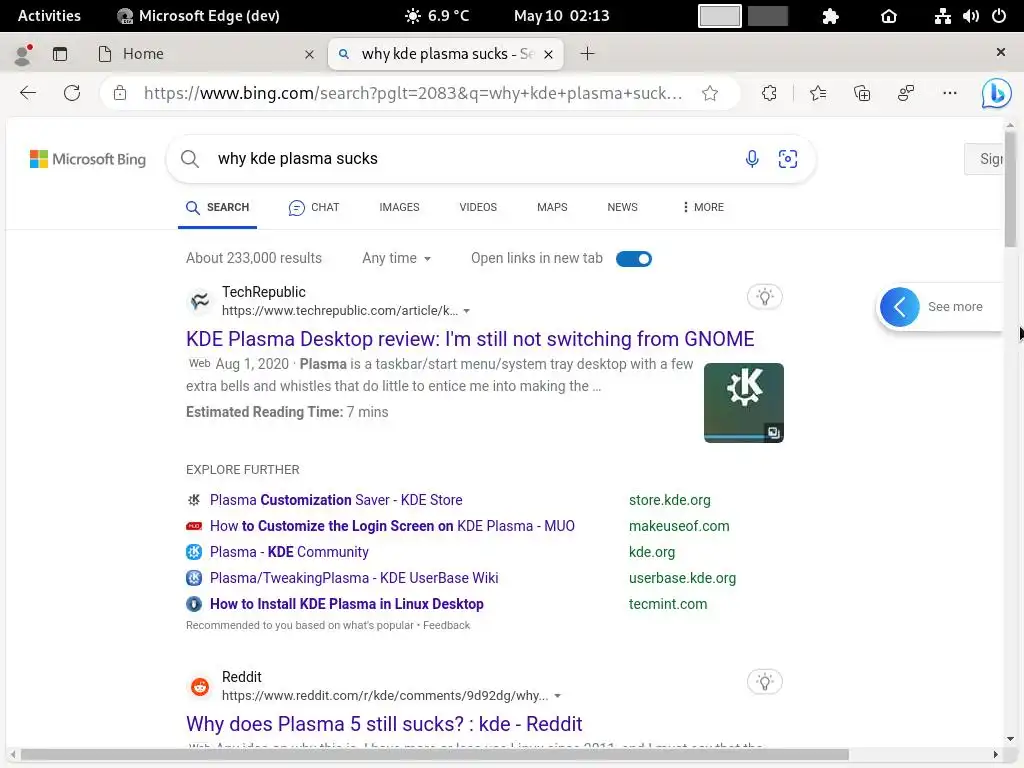Open the Collections icon
The height and width of the screenshot is (768, 1024).
(x=862, y=93)
